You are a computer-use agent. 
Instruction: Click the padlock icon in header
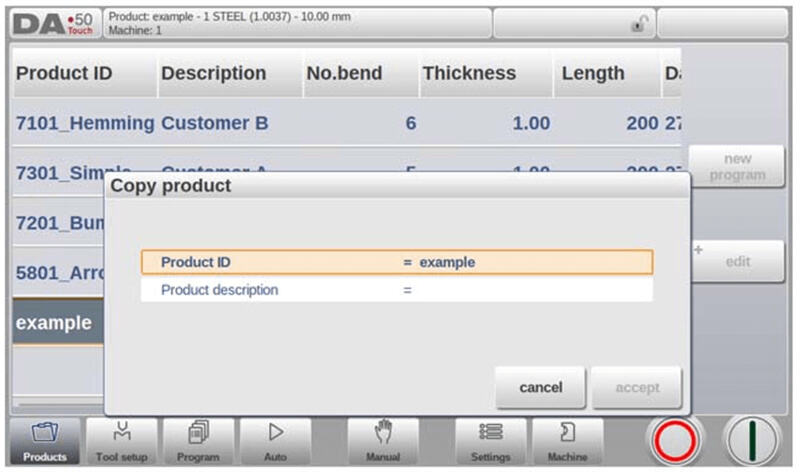(636, 24)
